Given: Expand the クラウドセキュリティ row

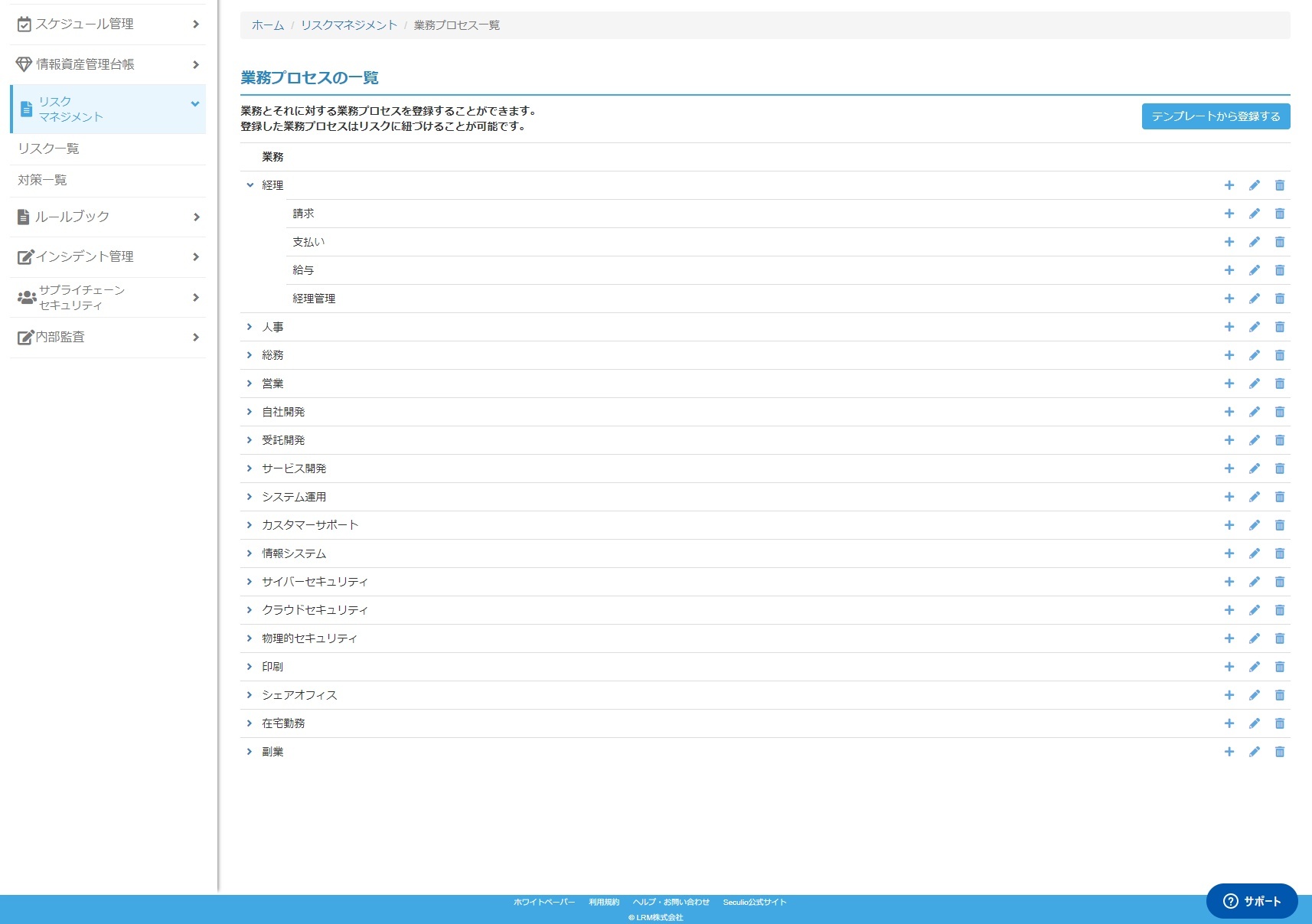Looking at the screenshot, I should [250, 610].
